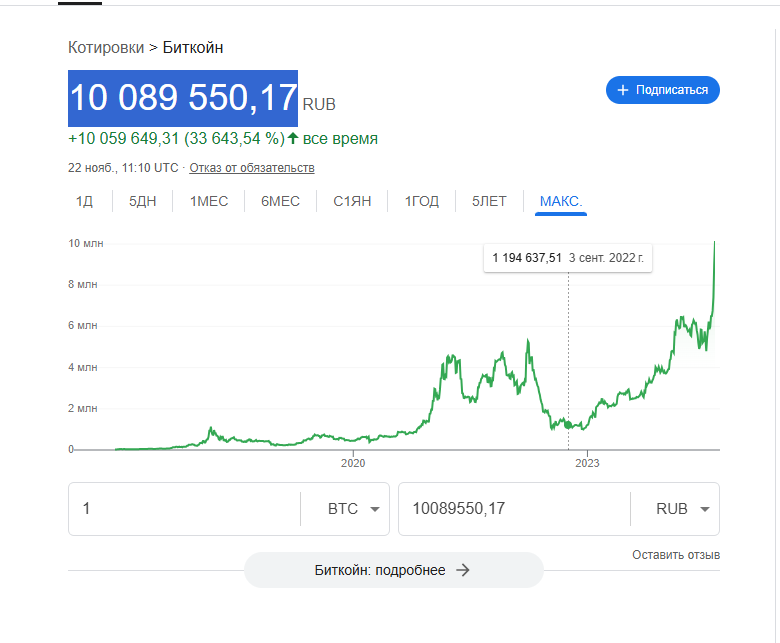Click the Оставить отзыв feedback link
The height and width of the screenshot is (643, 780).
(x=676, y=555)
